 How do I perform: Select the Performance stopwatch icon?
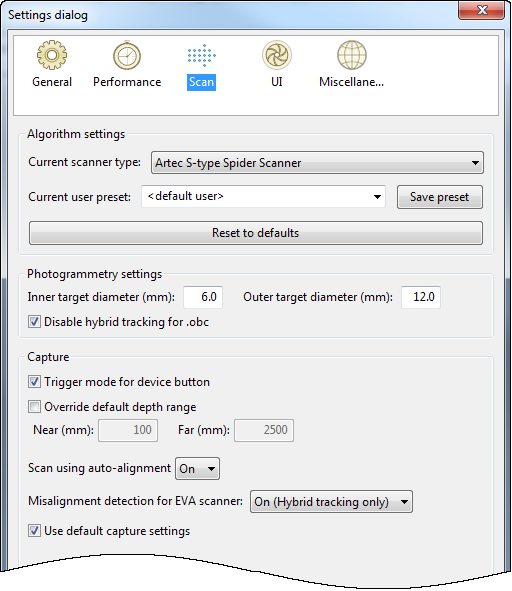[x=127, y=55]
